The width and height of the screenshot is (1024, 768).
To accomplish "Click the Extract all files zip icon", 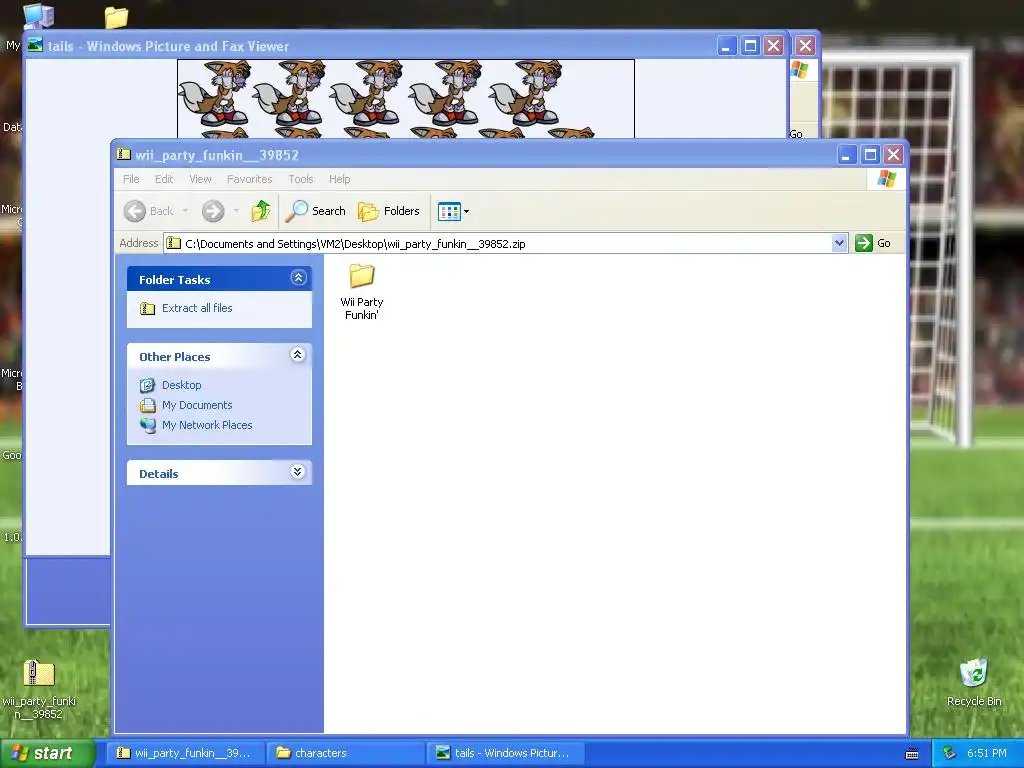I will (x=148, y=308).
